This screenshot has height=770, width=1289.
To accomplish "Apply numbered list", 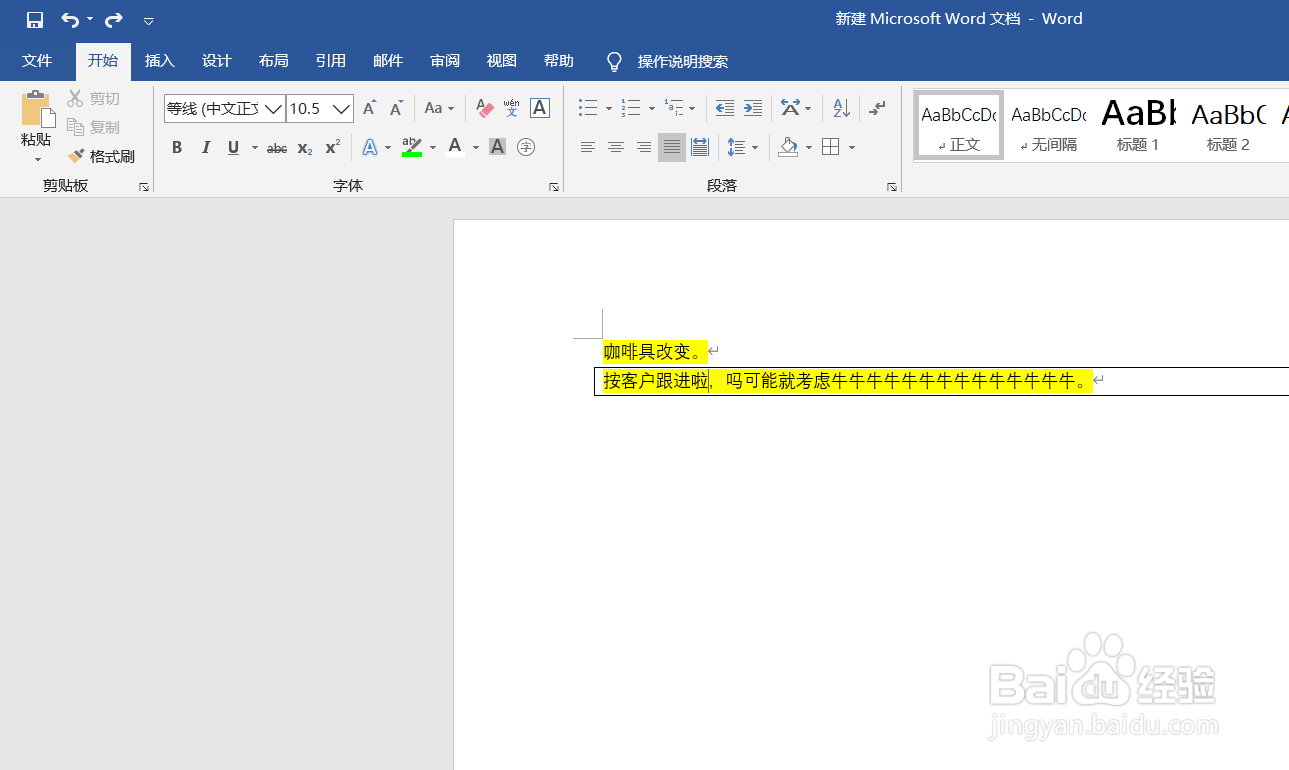I will (631, 108).
